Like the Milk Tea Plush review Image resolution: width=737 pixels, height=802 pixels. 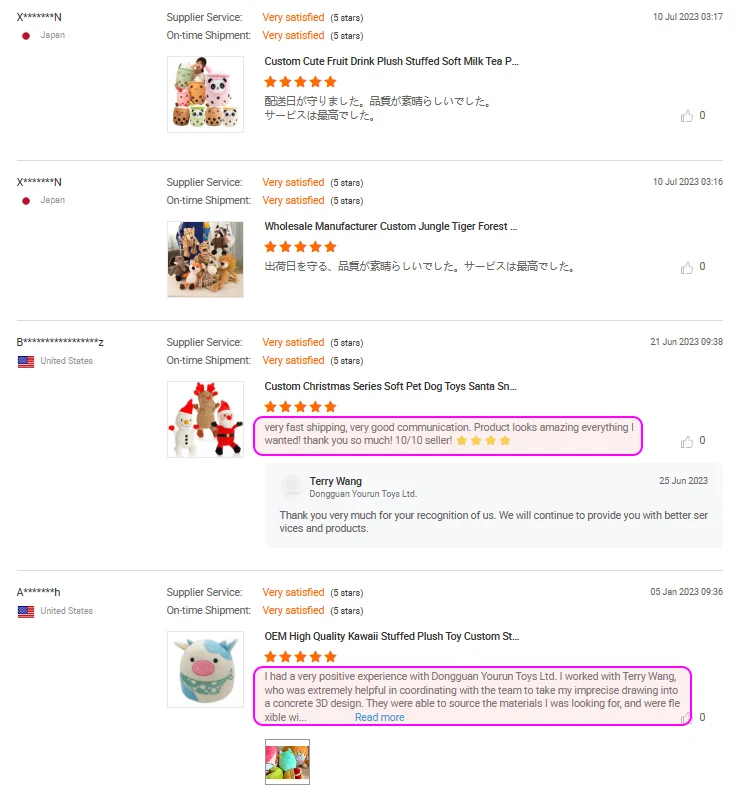pyautogui.click(x=686, y=116)
